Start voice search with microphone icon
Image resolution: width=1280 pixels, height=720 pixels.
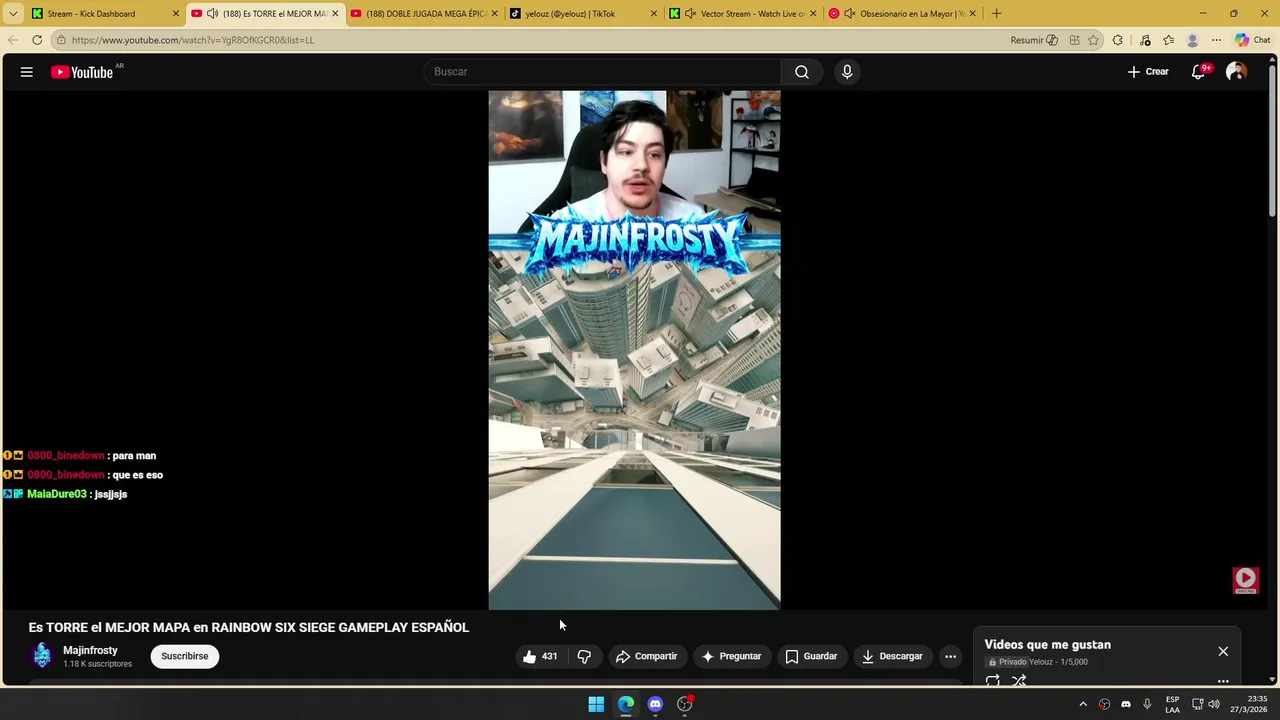847,72
